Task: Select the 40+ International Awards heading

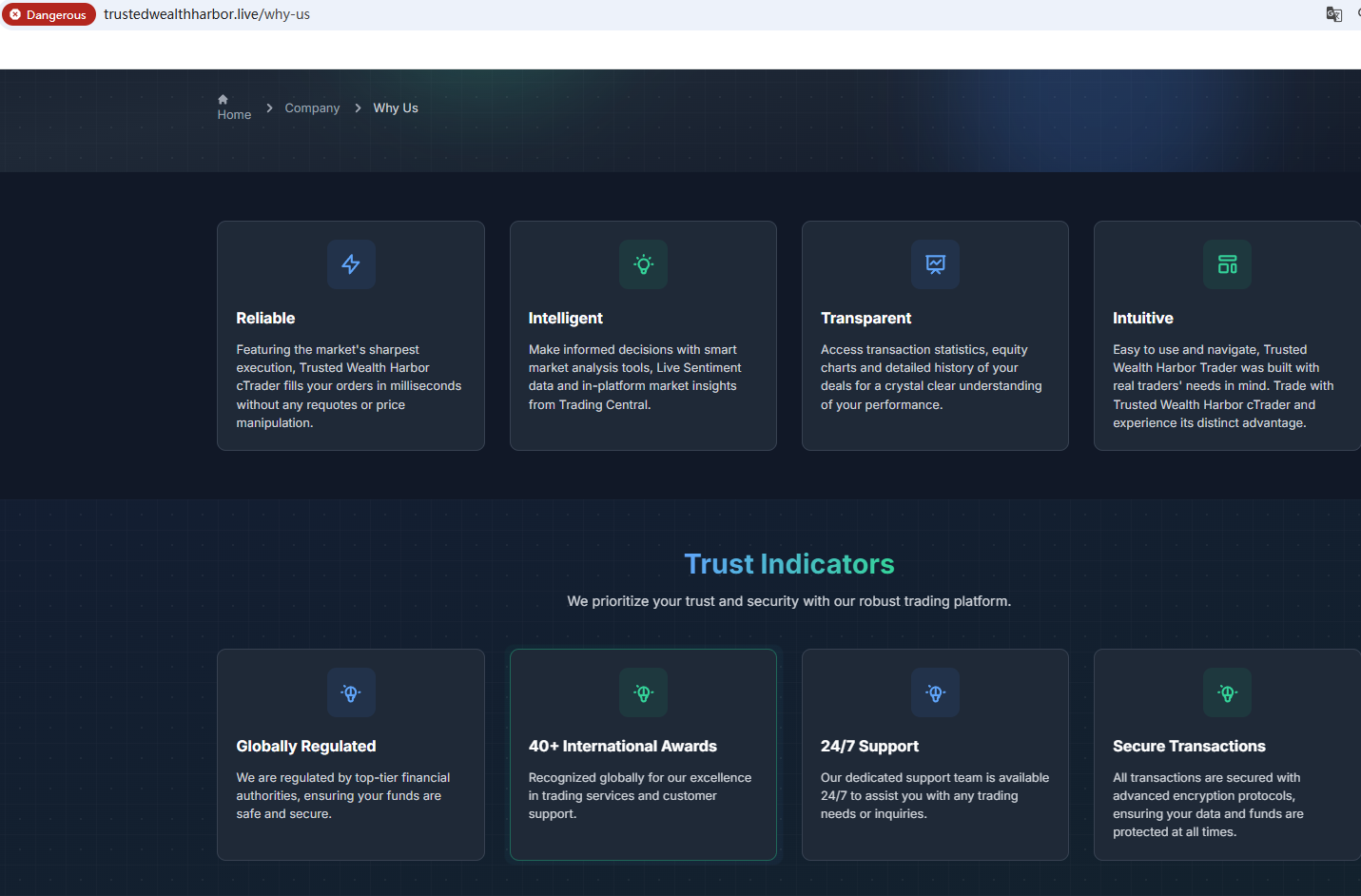Action: (622, 747)
